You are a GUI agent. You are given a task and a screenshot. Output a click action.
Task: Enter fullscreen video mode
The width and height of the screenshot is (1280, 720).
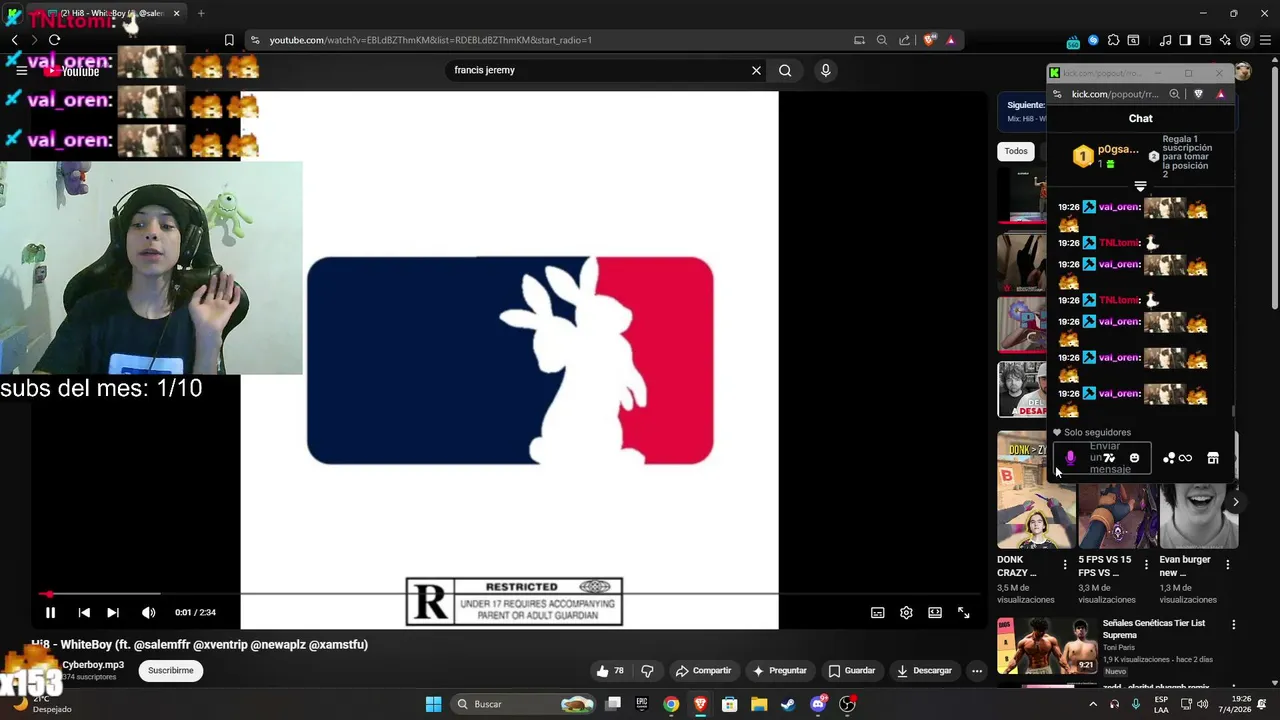pyautogui.click(x=964, y=613)
